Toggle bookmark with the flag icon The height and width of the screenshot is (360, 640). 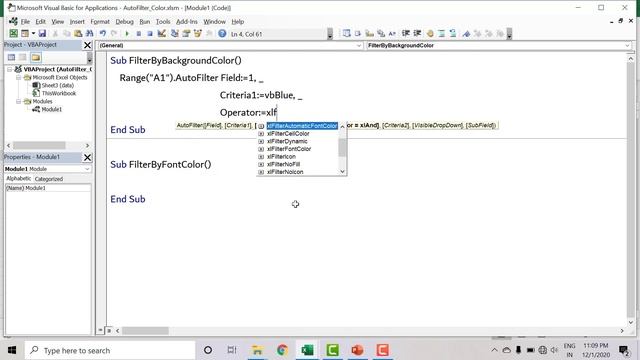tap(466, 34)
